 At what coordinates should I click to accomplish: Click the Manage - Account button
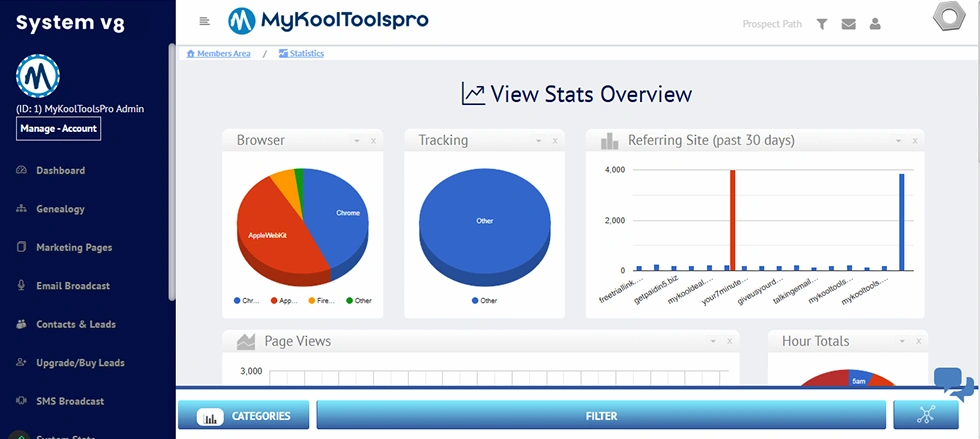click(58, 129)
